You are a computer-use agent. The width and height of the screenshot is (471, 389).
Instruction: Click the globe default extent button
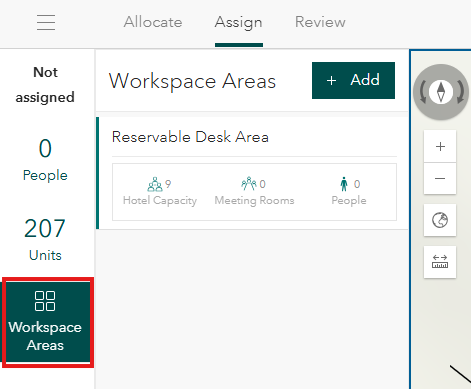click(x=440, y=220)
